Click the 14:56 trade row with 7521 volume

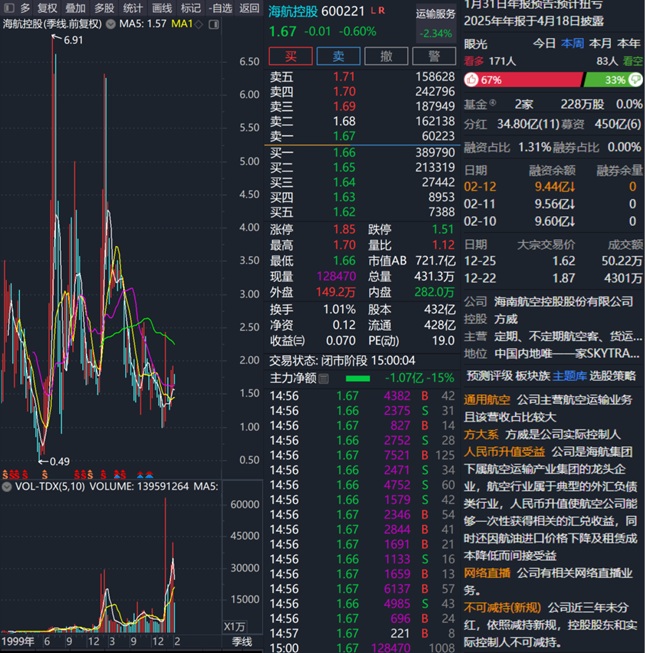pyautogui.click(x=362, y=456)
